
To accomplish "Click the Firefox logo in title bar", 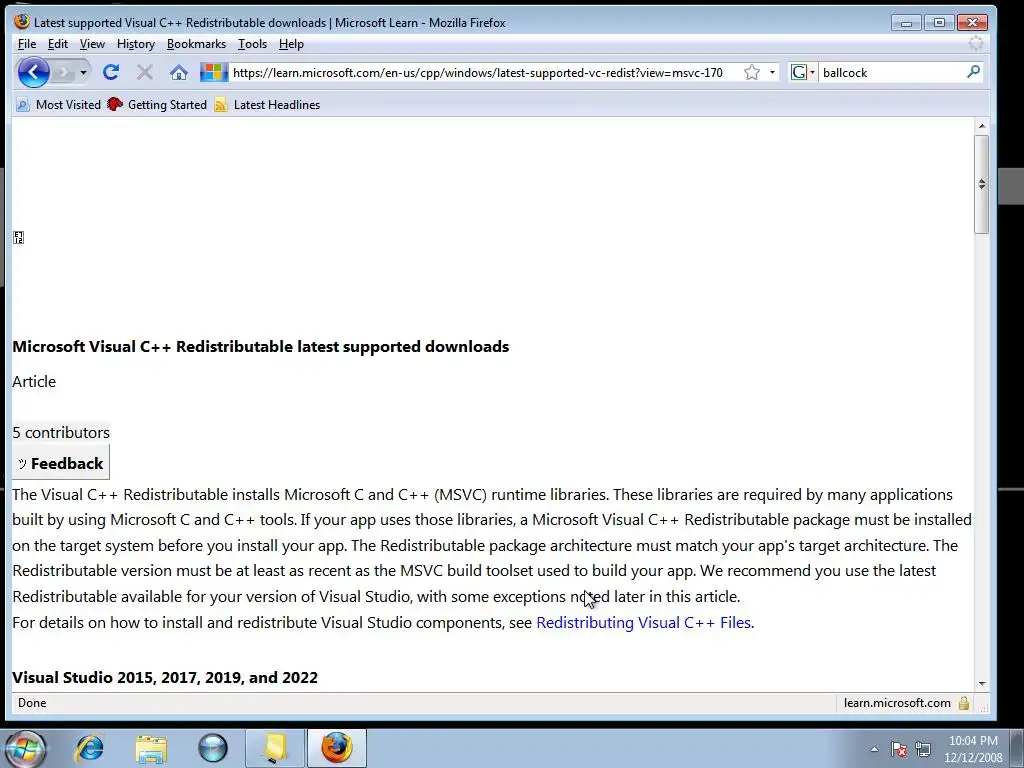I will (x=22, y=22).
